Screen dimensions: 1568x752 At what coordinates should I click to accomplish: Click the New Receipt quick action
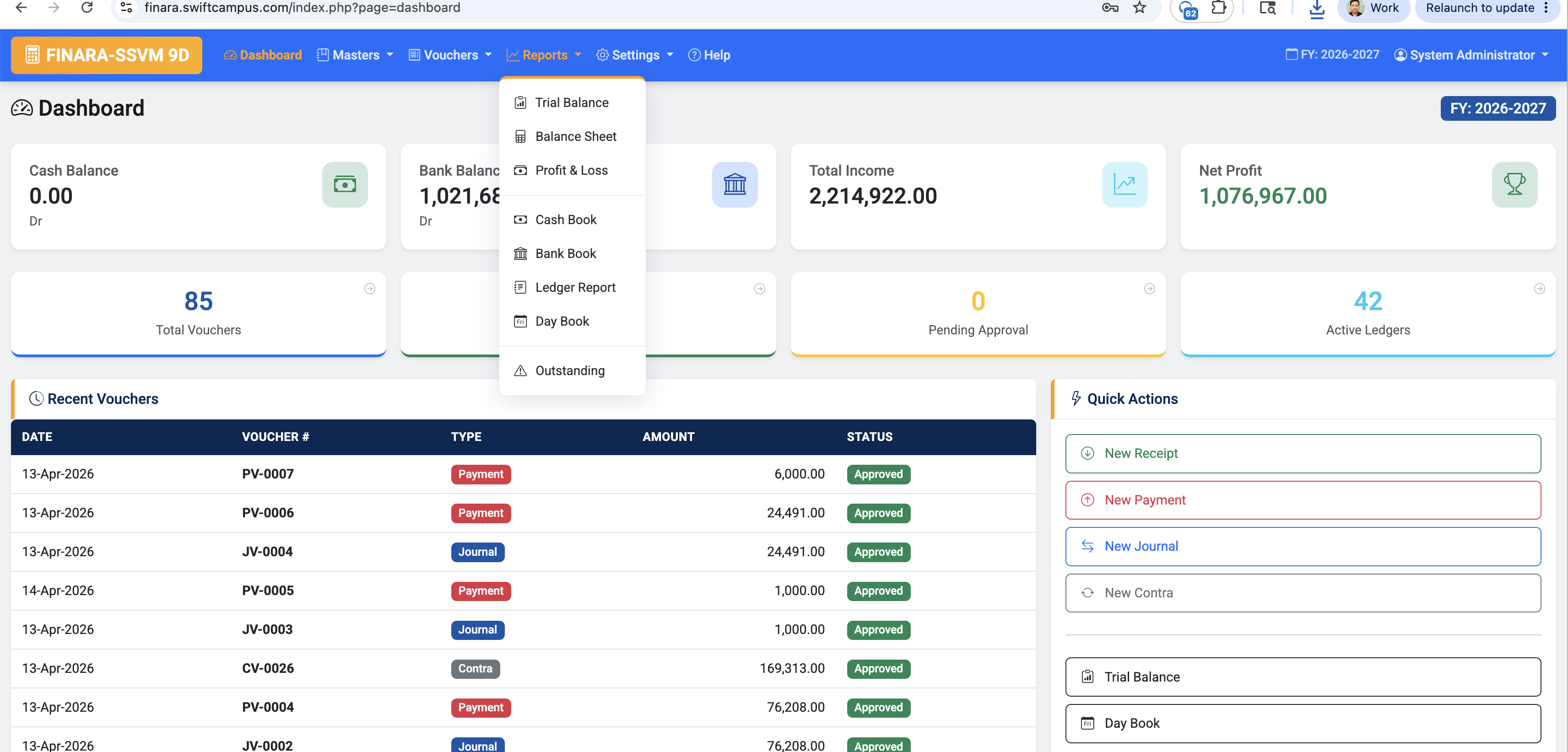pos(1303,453)
